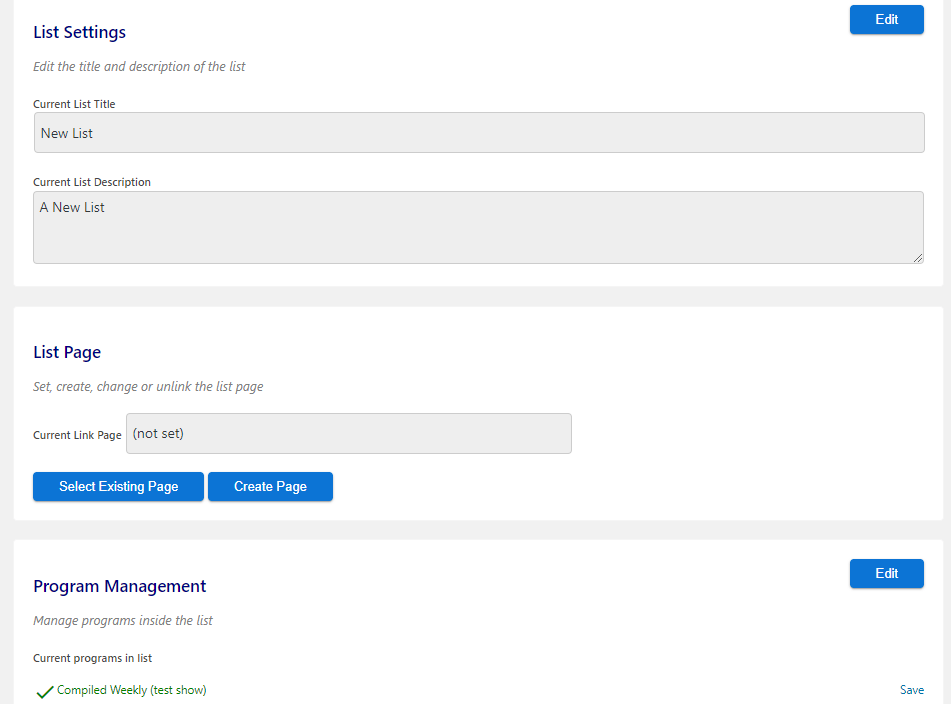Click the Program Management heading
This screenshot has height=704, width=951.
[x=119, y=586]
